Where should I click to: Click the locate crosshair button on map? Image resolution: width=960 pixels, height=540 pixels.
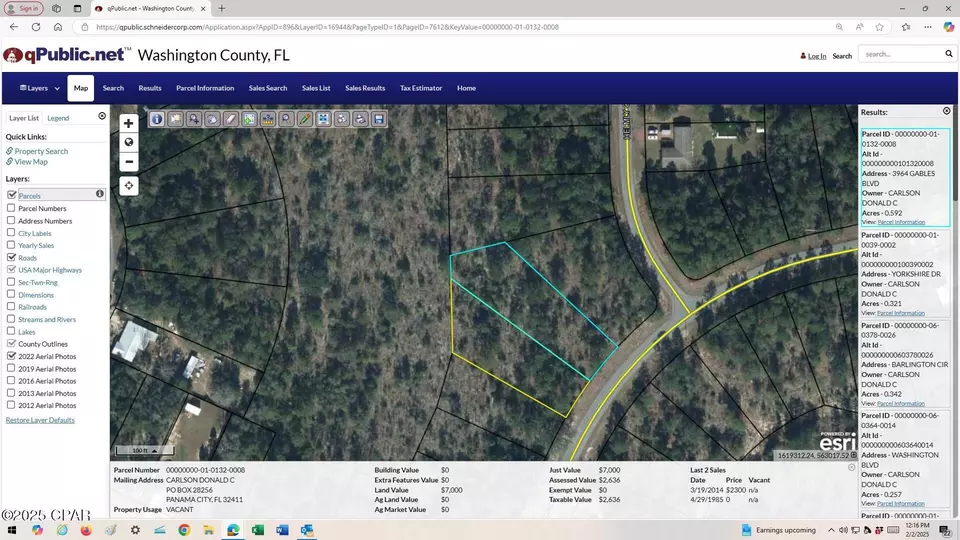coord(129,186)
